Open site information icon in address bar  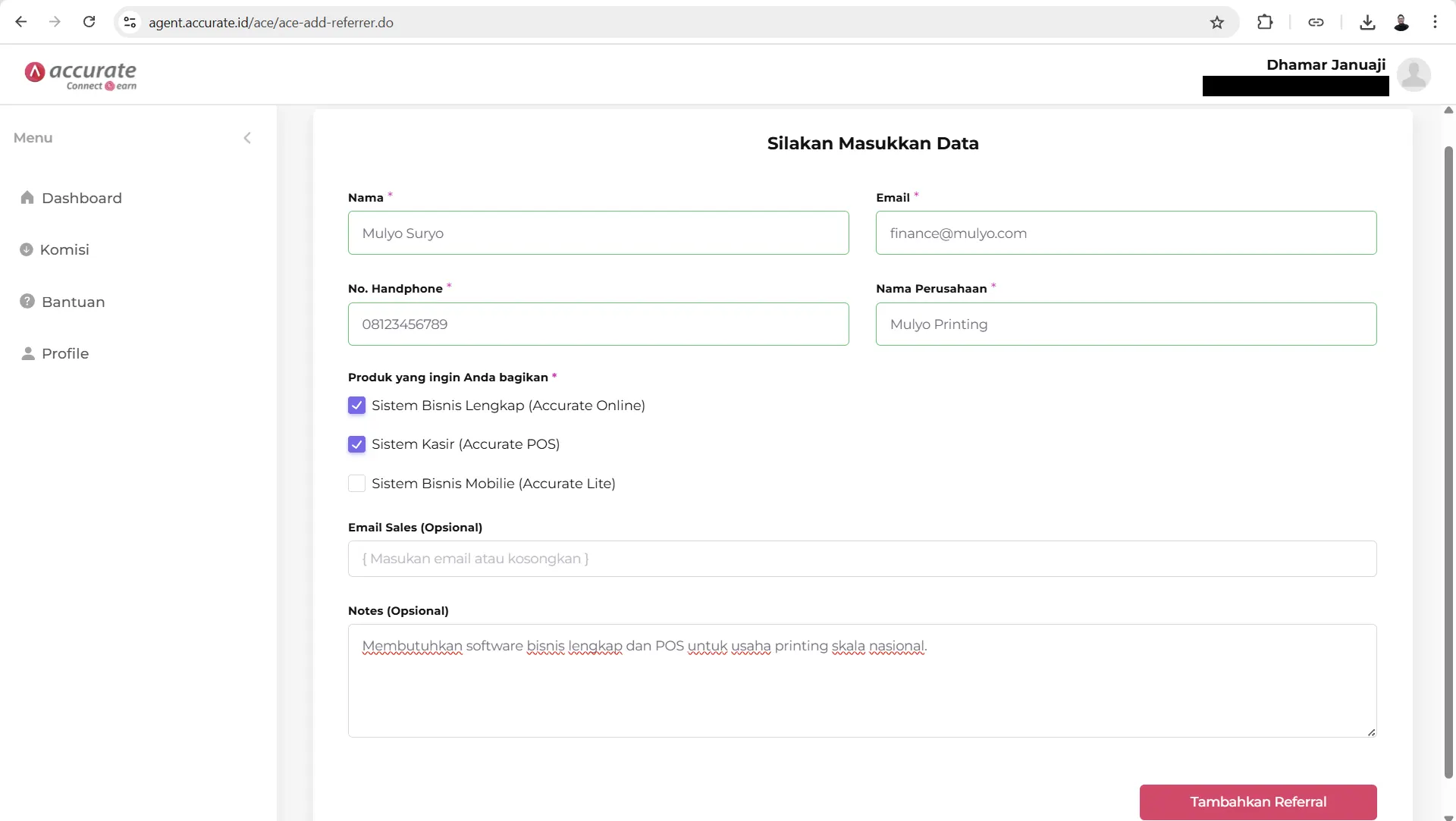tap(130, 22)
